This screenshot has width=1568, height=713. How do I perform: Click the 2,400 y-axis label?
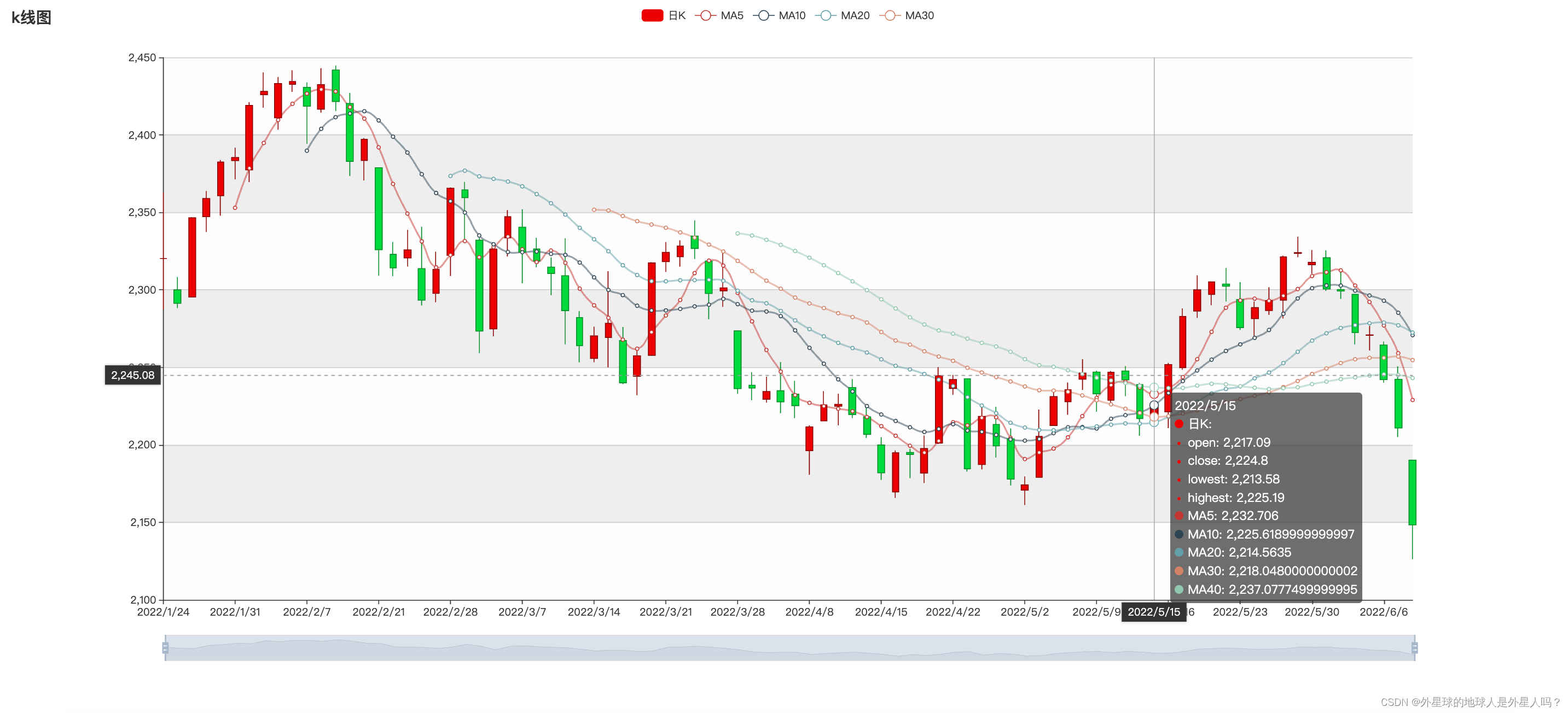(142, 135)
